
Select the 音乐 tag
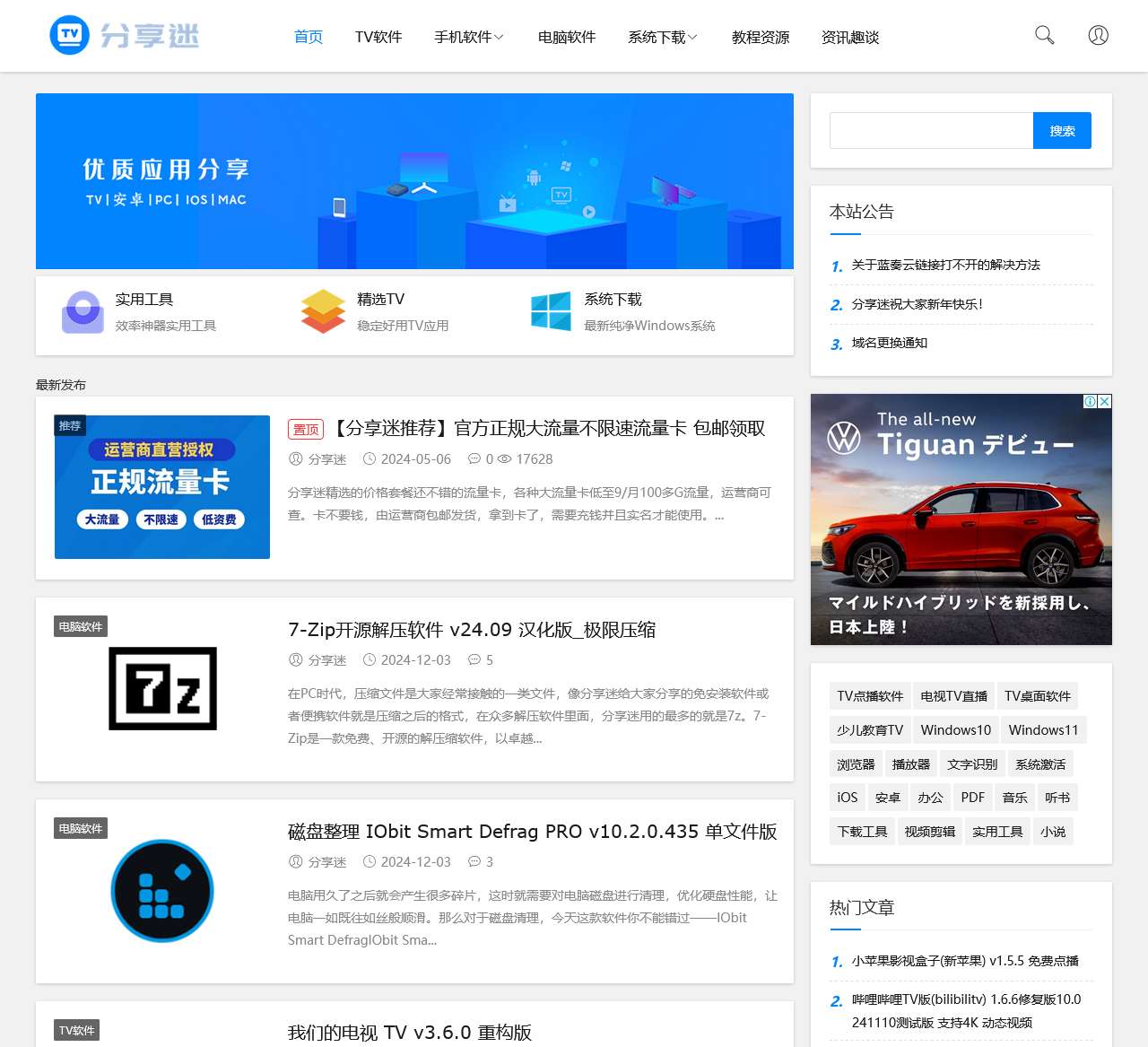[1014, 798]
